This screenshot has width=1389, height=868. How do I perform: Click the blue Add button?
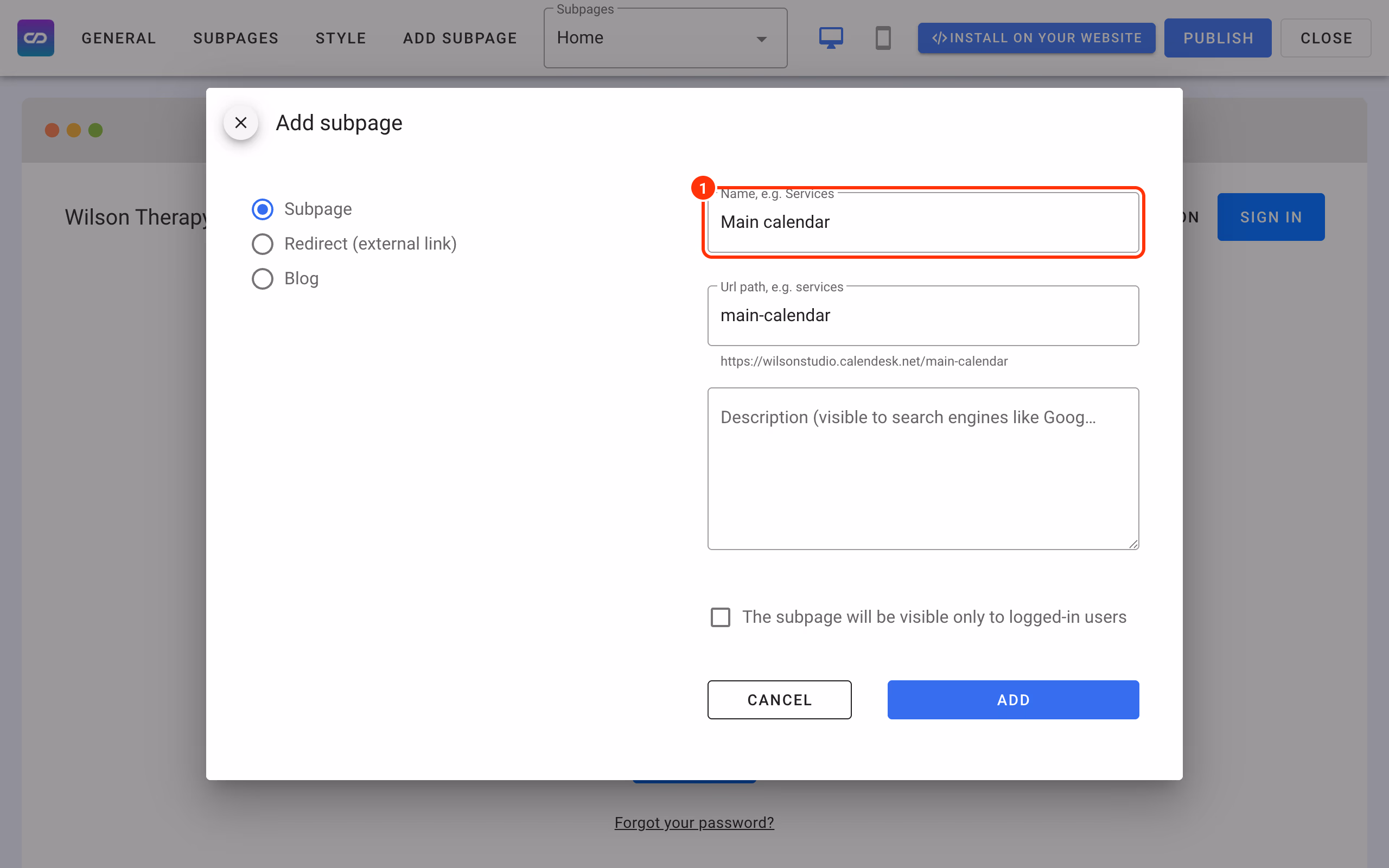click(1013, 700)
